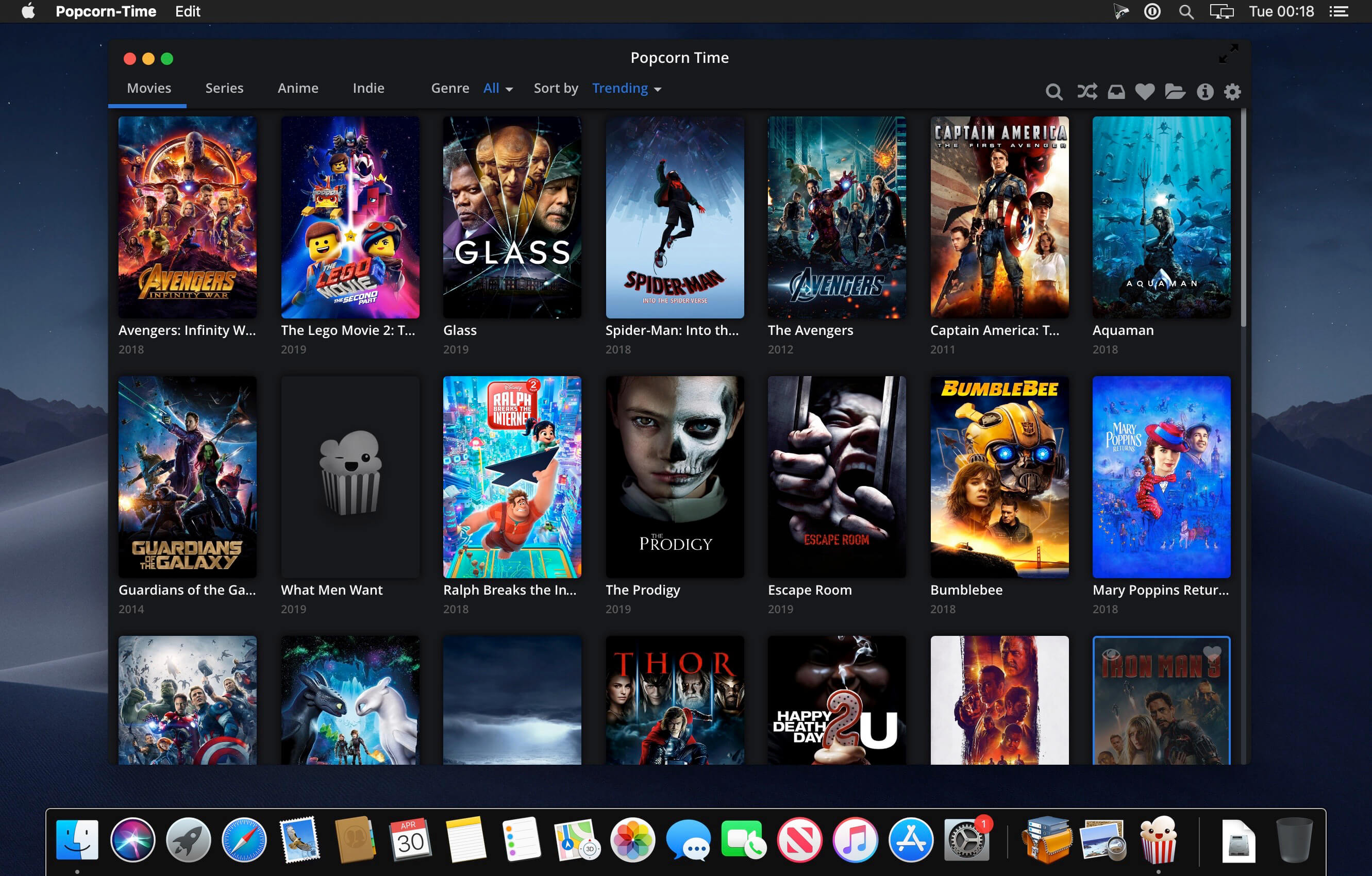The width and height of the screenshot is (1372, 876).
Task: Select Anime category button
Action: pos(298,88)
